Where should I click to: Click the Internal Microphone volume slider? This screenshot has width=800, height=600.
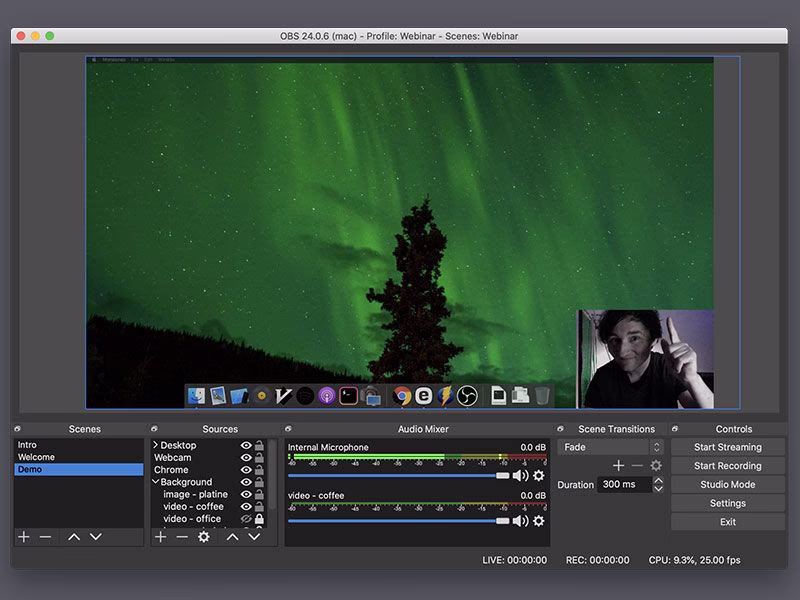point(400,476)
